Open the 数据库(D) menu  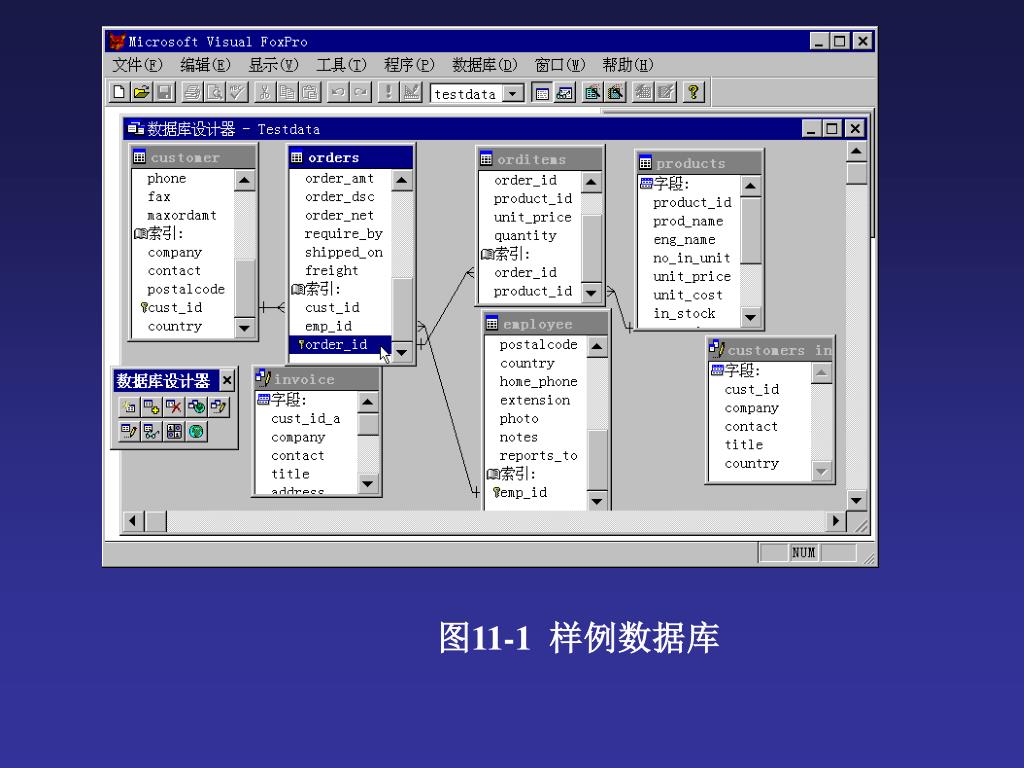[485, 65]
